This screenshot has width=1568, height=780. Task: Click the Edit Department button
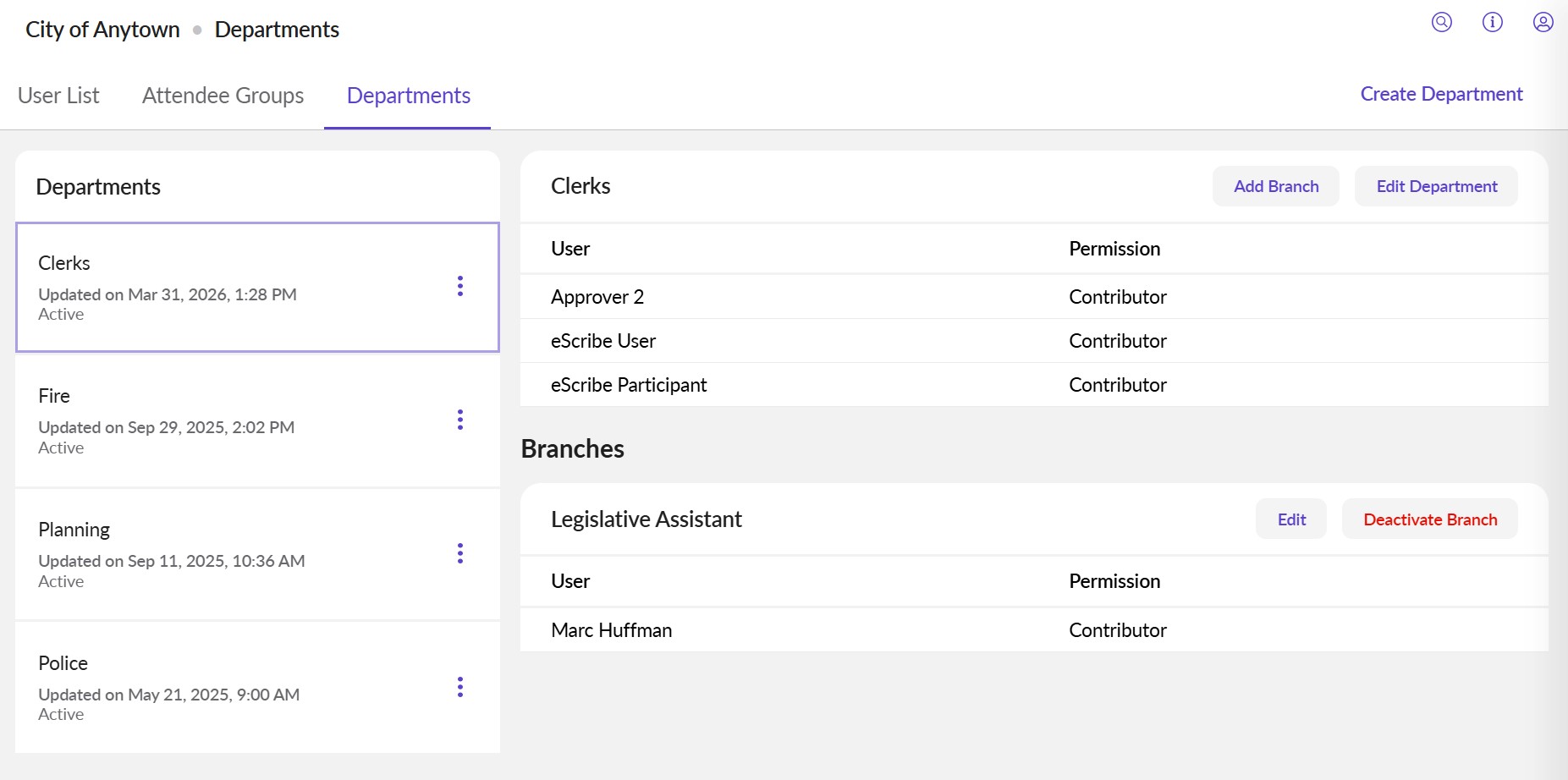tap(1436, 186)
